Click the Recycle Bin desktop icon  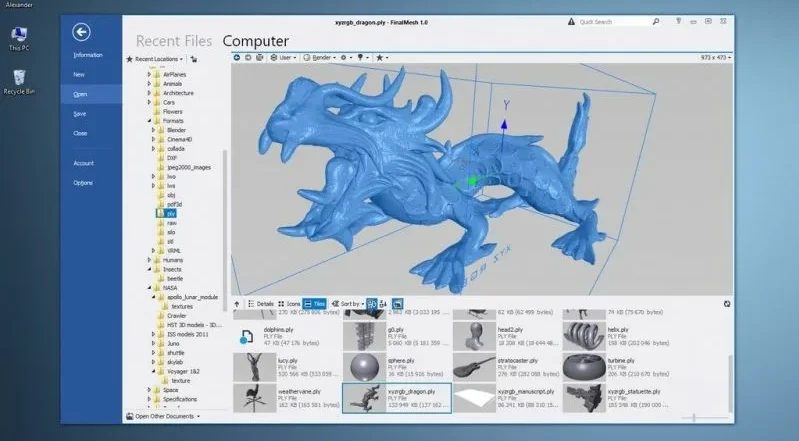point(19,82)
